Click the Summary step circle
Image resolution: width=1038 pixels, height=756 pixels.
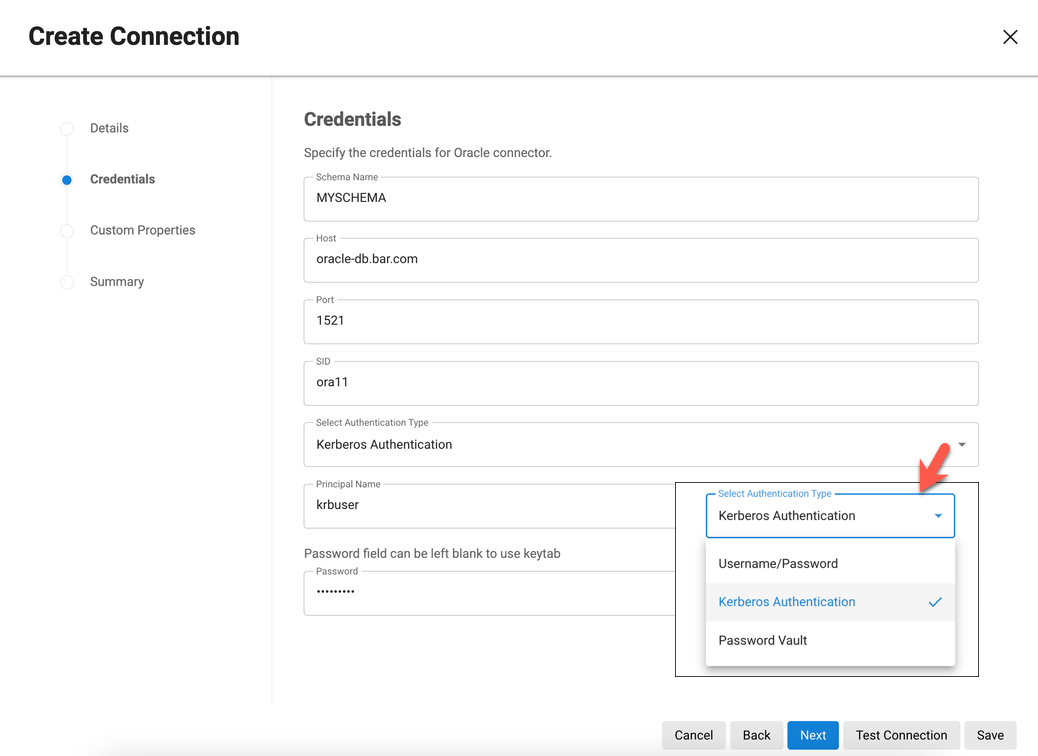tap(67, 282)
